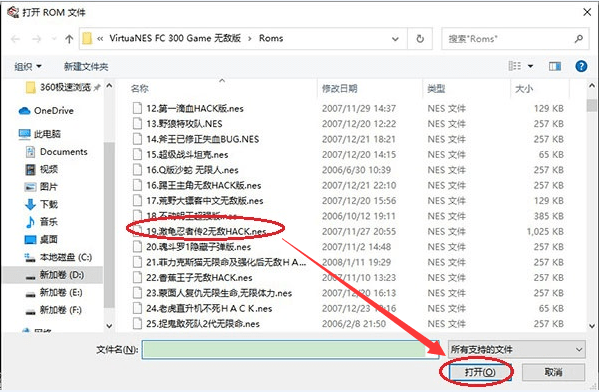The image size is (599, 392).
Task: Select file 19.激龟忍者传2无敌HACK.nes
Action: point(206,232)
